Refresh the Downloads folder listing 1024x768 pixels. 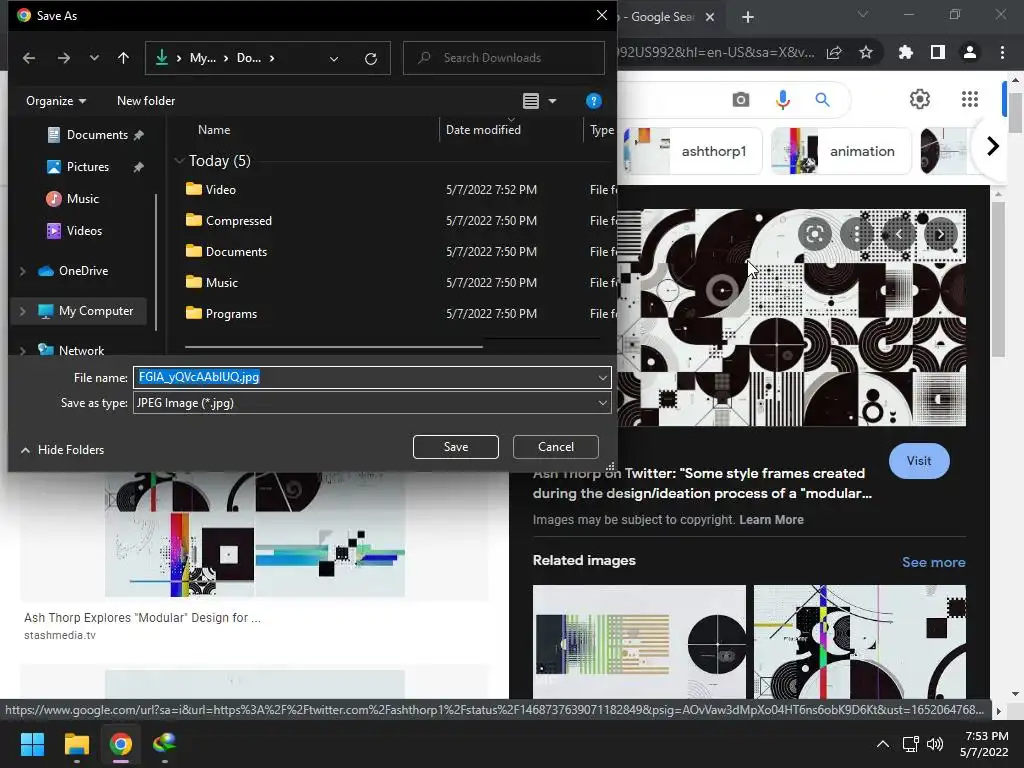371,59
